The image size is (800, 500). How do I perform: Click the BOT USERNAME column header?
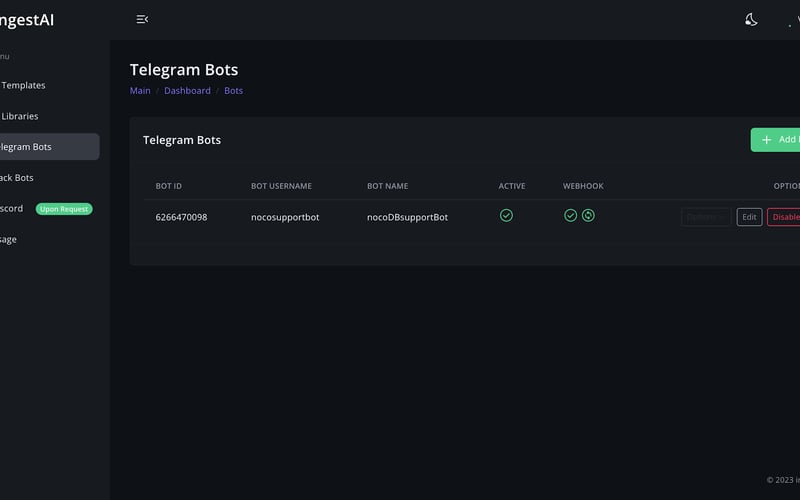pyautogui.click(x=281, y=186)
